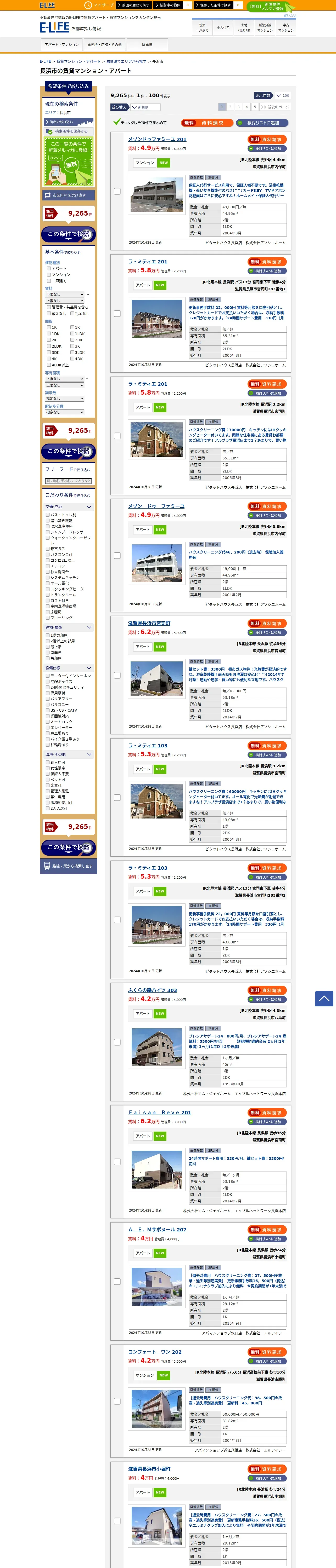Open the メゾンドゥファミーユ 201 listing link
The image size is (336, 1568).
[157, 139]
